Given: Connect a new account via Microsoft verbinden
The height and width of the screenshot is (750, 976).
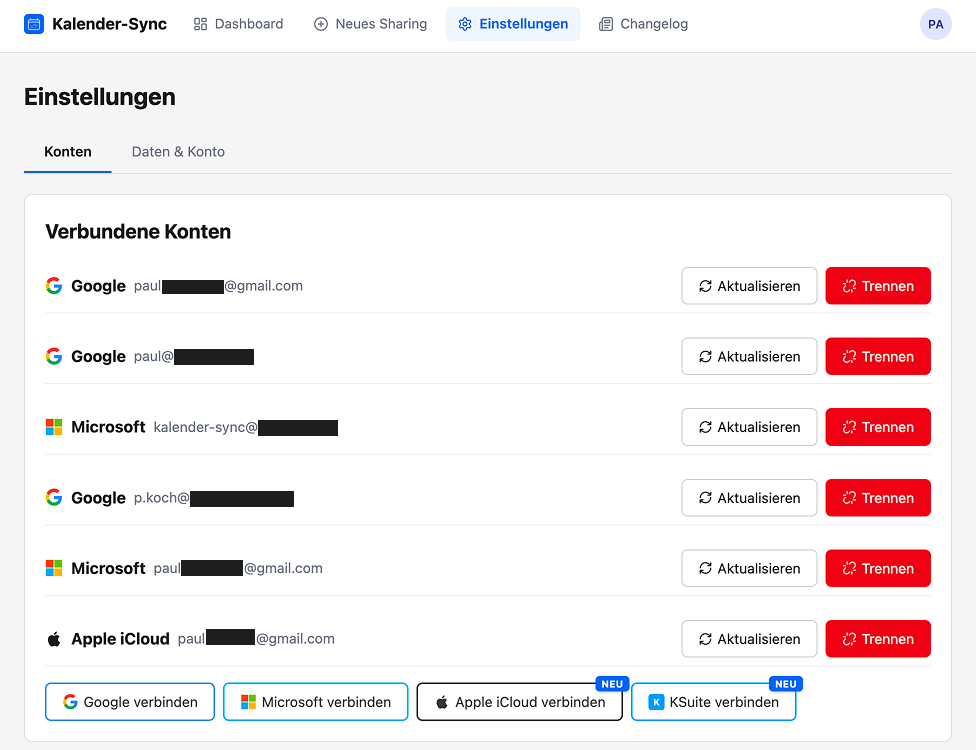Looking at the screenshot, I should pos(315,701).
